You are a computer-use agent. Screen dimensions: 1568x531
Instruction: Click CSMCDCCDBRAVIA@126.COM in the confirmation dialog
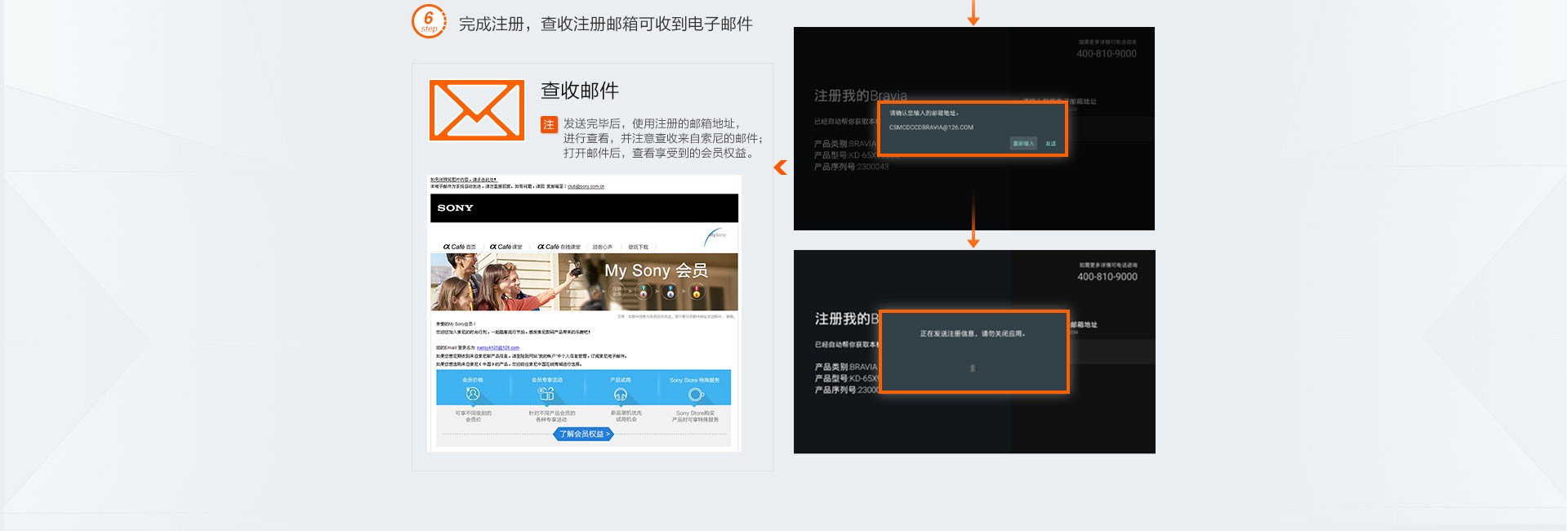(x=931, y=127)
